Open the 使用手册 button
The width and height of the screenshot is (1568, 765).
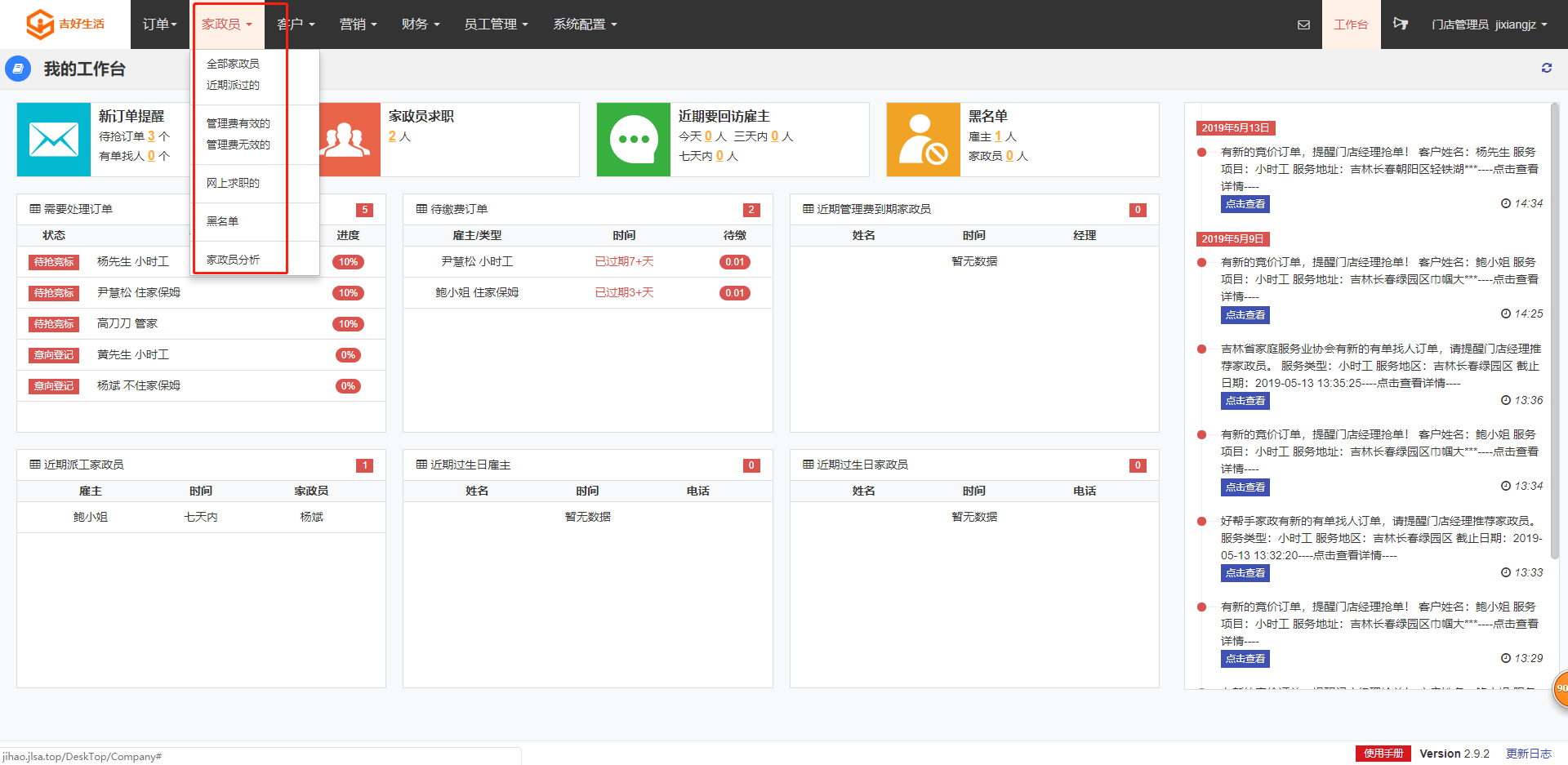pyautogui.click(x=1383, y=754)
